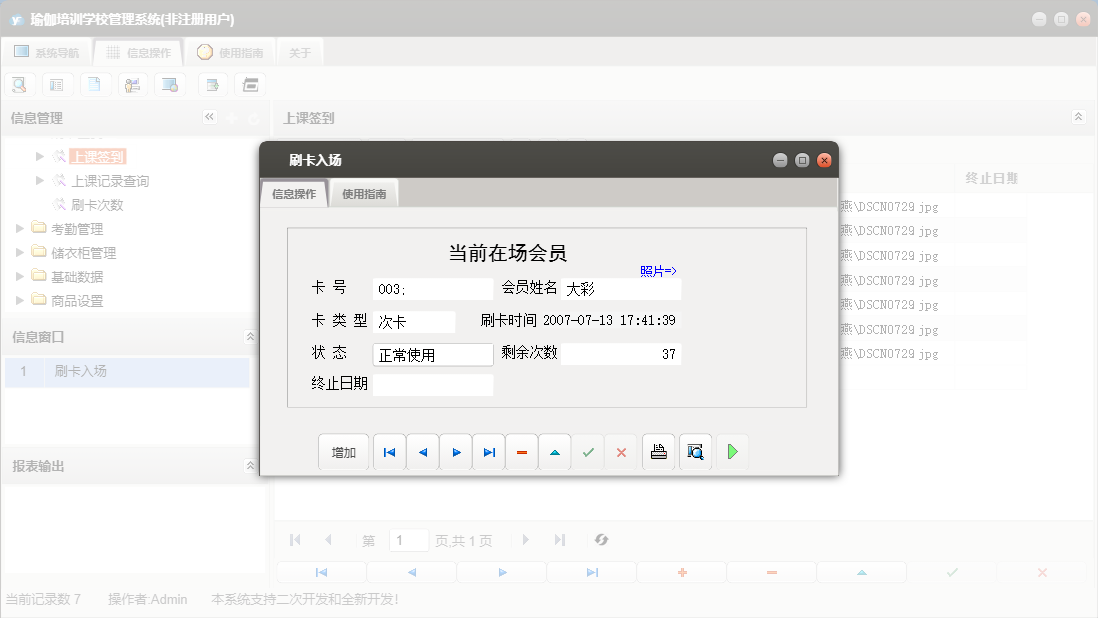
Task: Open print preview in the 刷卡入场 dialog
Action: coord(695,451)
